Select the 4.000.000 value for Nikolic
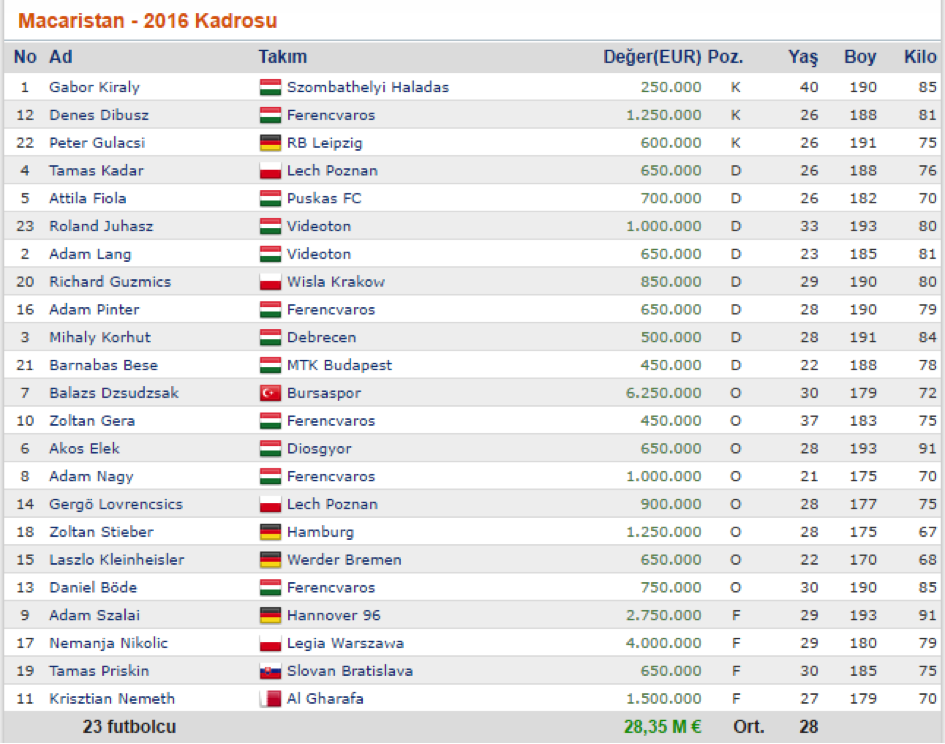This screenshot has height=744, width=945. click(x=664, y=643)
